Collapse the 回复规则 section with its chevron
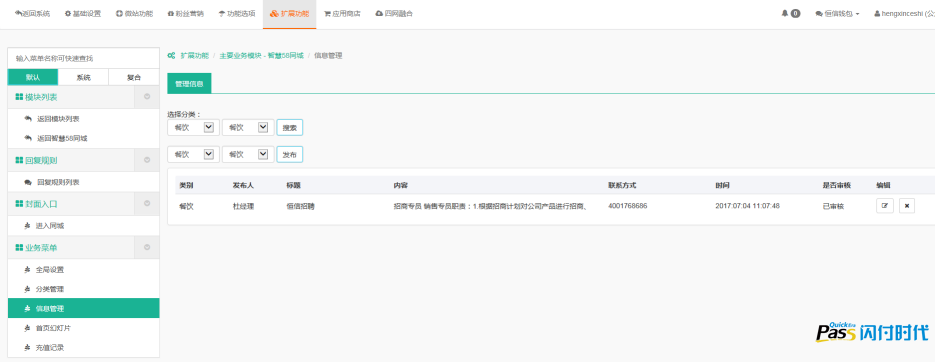935x362 pixels. click(147, 160)
